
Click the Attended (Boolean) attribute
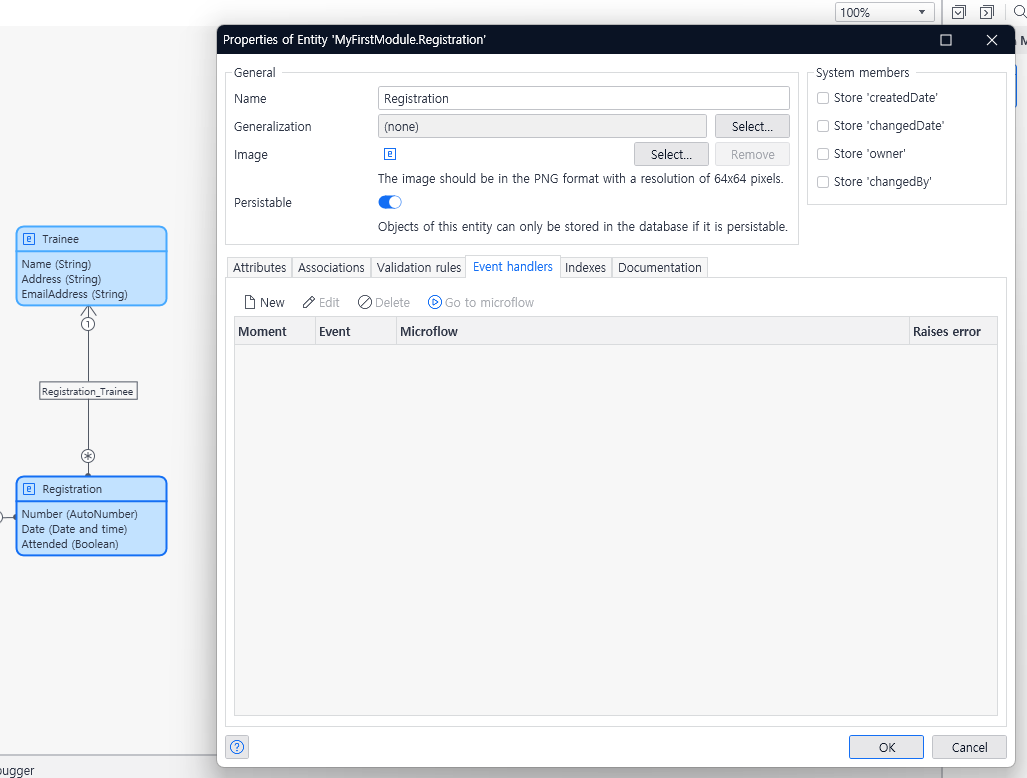pos(70,544)
